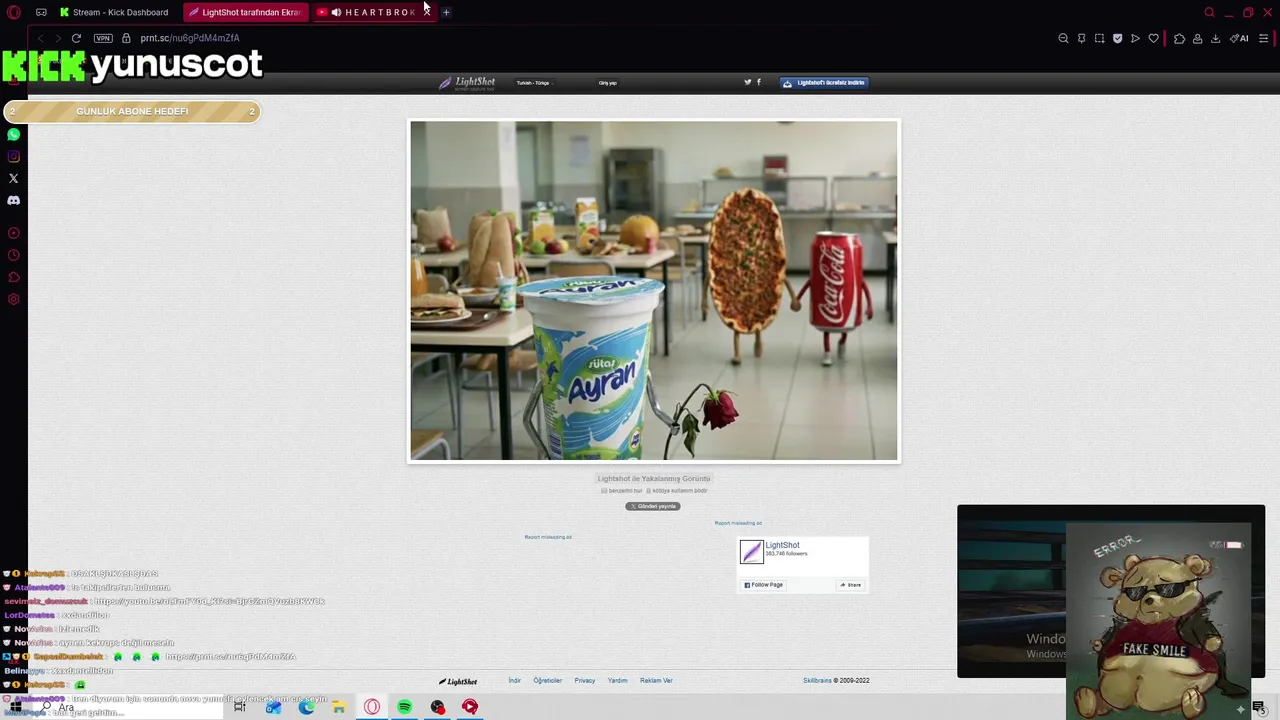Viewport: 1280px width, 720px height.
Task: Toggle the VPN badge
Action: click(103, 38)
